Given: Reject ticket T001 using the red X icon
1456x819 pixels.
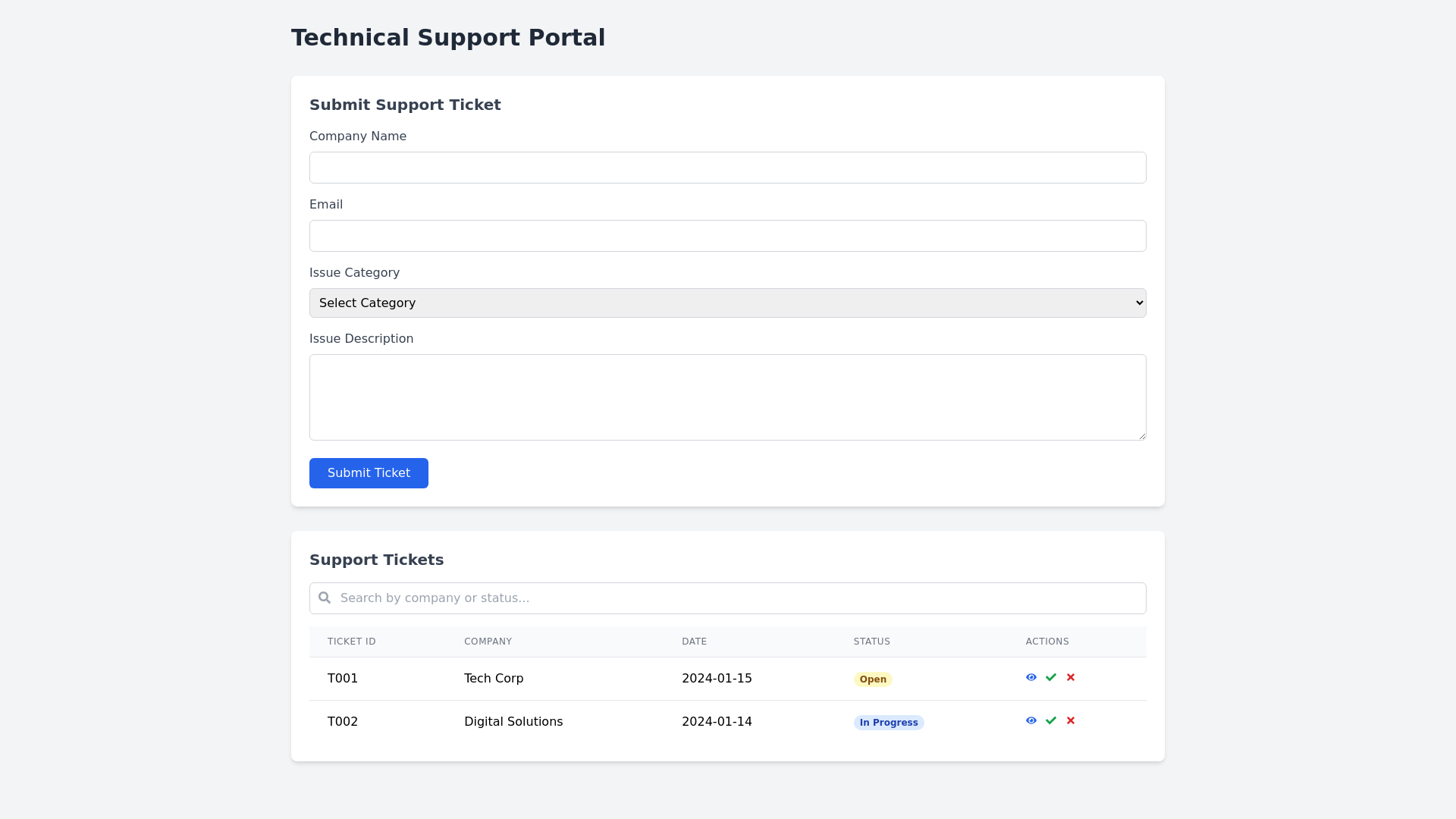Looking at the screenshot, I should [1070, 677].
